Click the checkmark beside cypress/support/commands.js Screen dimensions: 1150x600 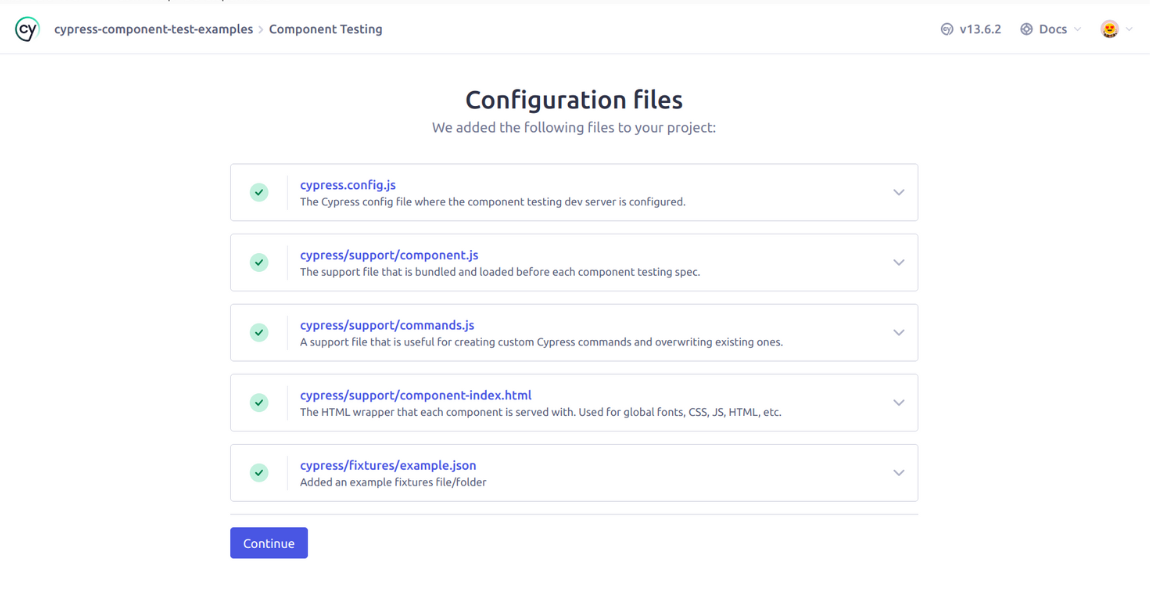pyautogui.click(x=259, y=332)
